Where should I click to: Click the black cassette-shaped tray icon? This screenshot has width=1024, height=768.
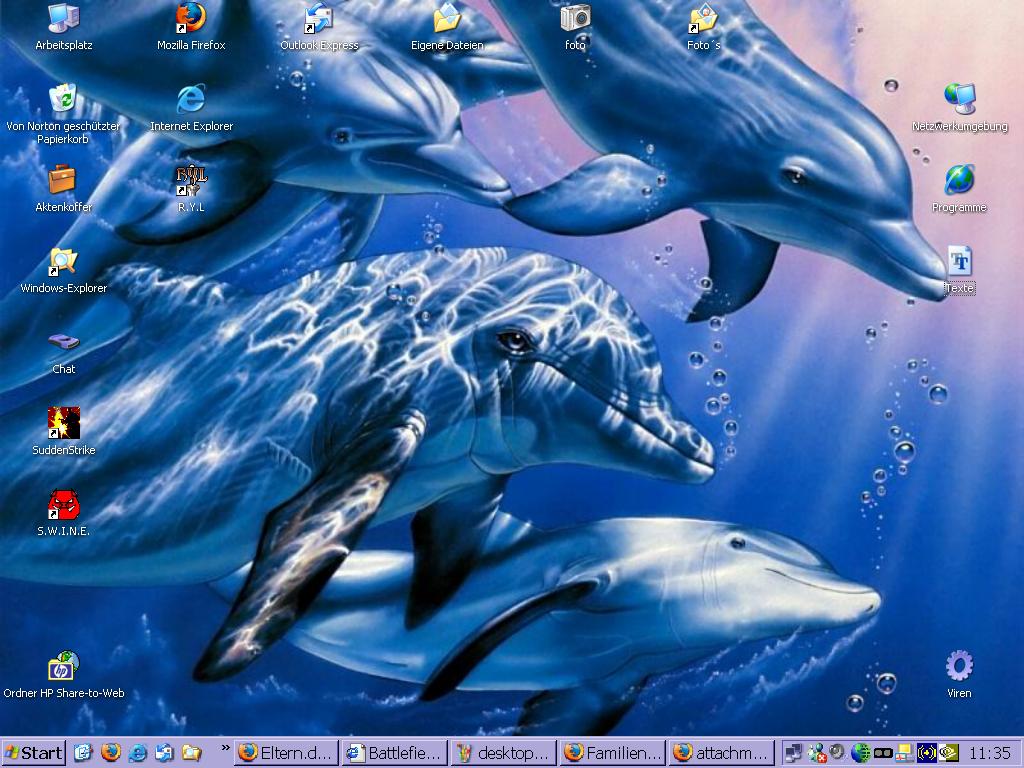pyautogui.click(x=883, y=753)
